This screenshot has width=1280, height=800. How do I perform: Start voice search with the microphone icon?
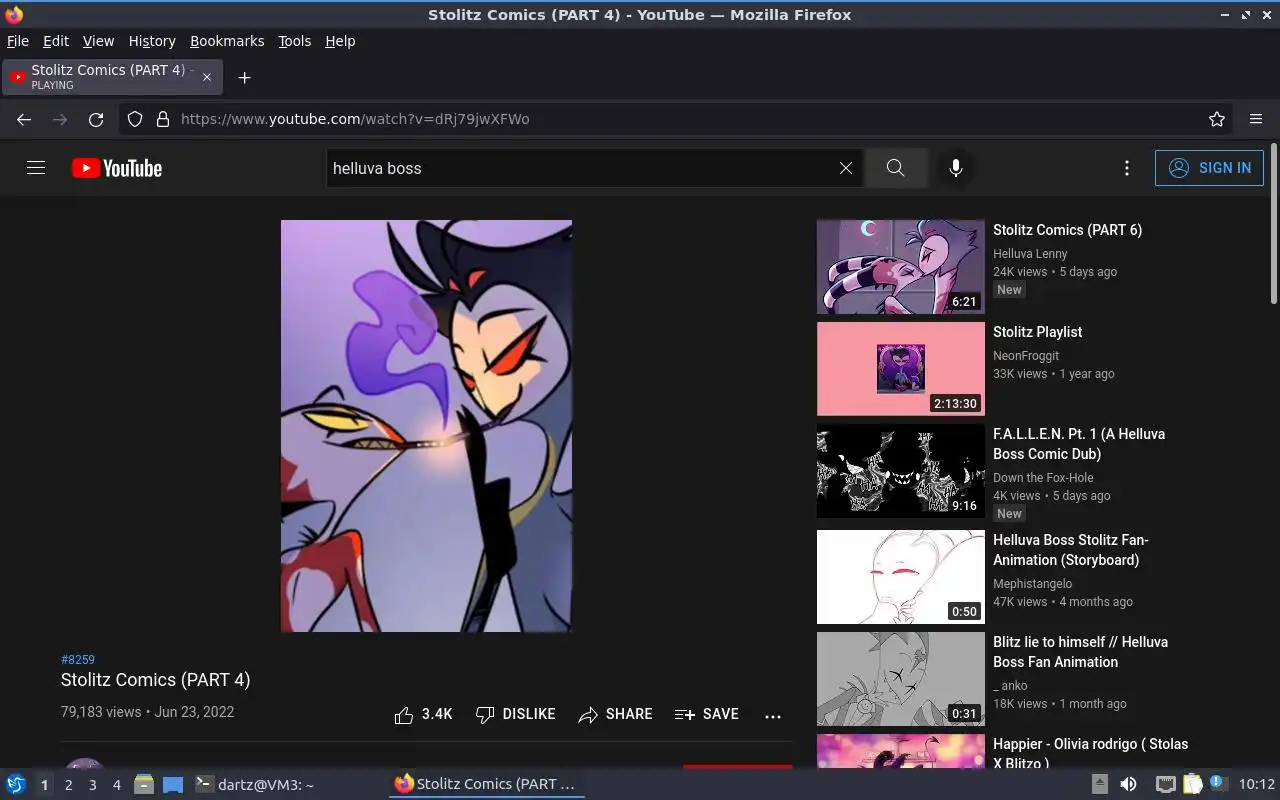(x=956, y=168)
